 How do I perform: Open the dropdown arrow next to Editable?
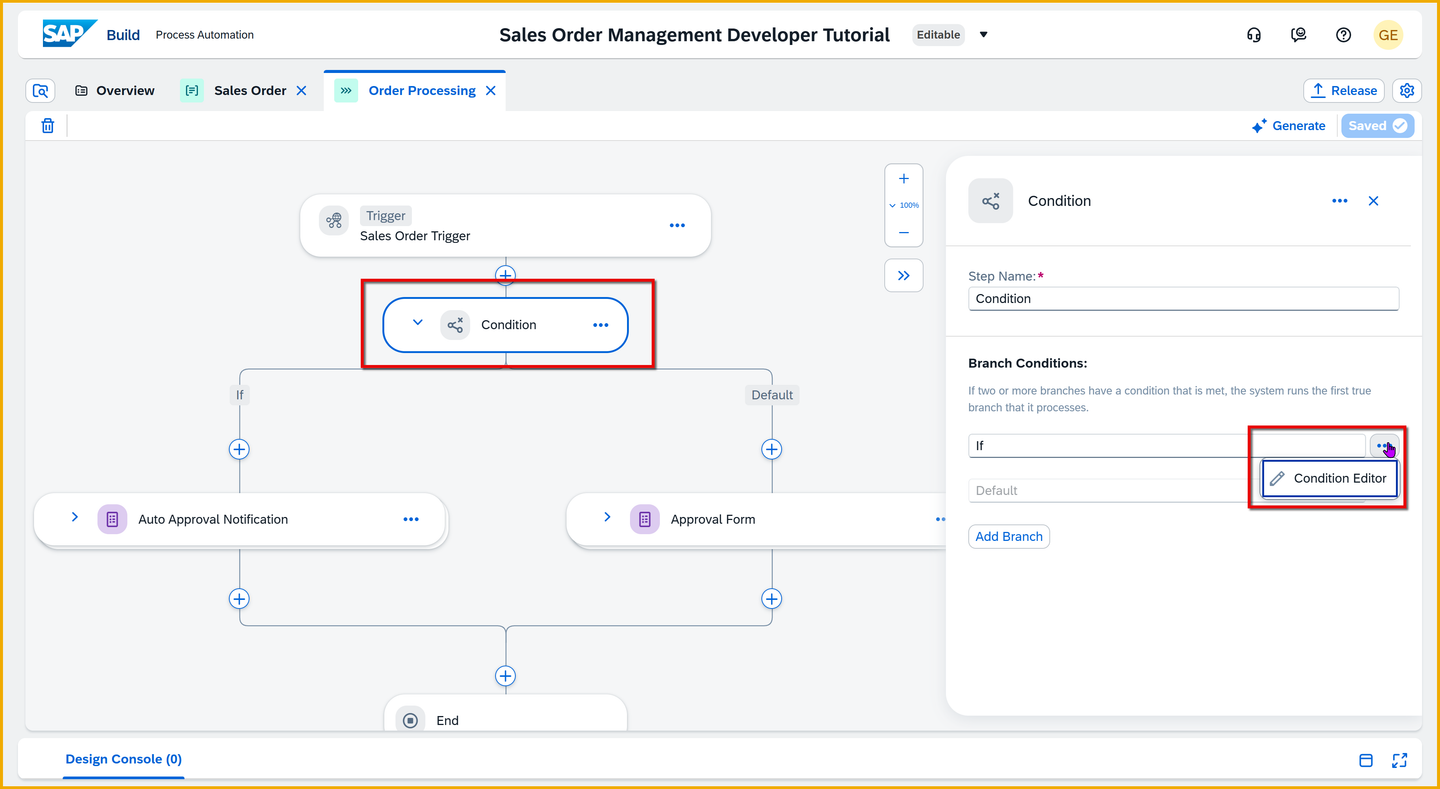[983, 35]
